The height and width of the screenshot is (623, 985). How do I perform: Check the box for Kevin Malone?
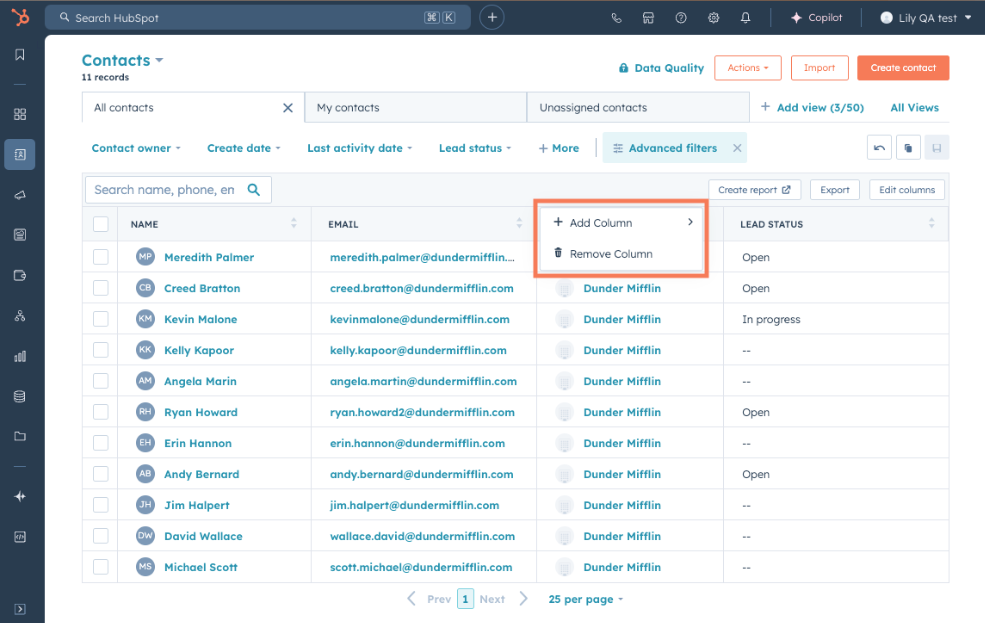(101, 319)
